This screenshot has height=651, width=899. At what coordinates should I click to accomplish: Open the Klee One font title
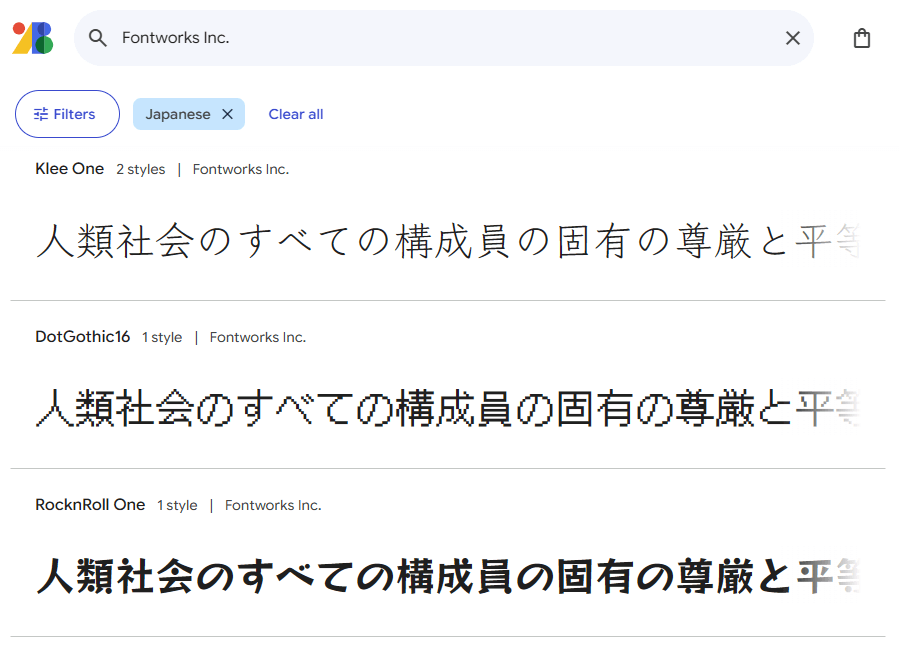tap(69, 169)
